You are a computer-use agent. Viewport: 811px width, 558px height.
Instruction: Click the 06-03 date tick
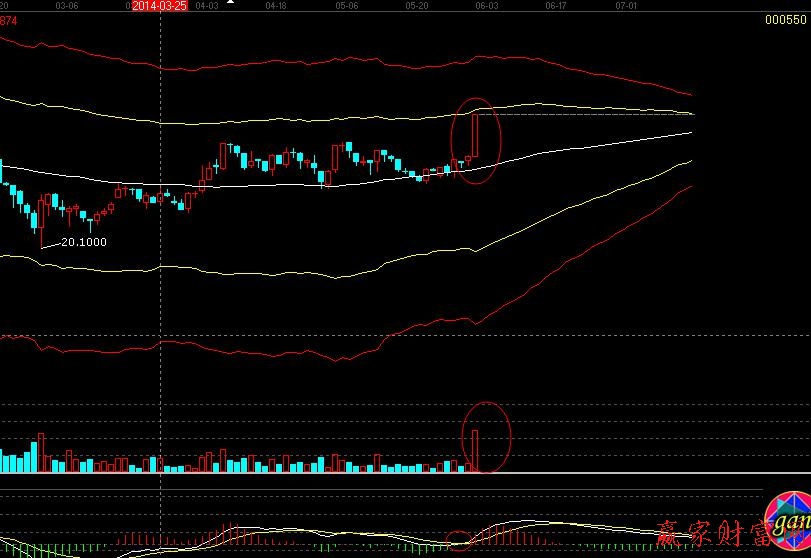pos(487,6)
